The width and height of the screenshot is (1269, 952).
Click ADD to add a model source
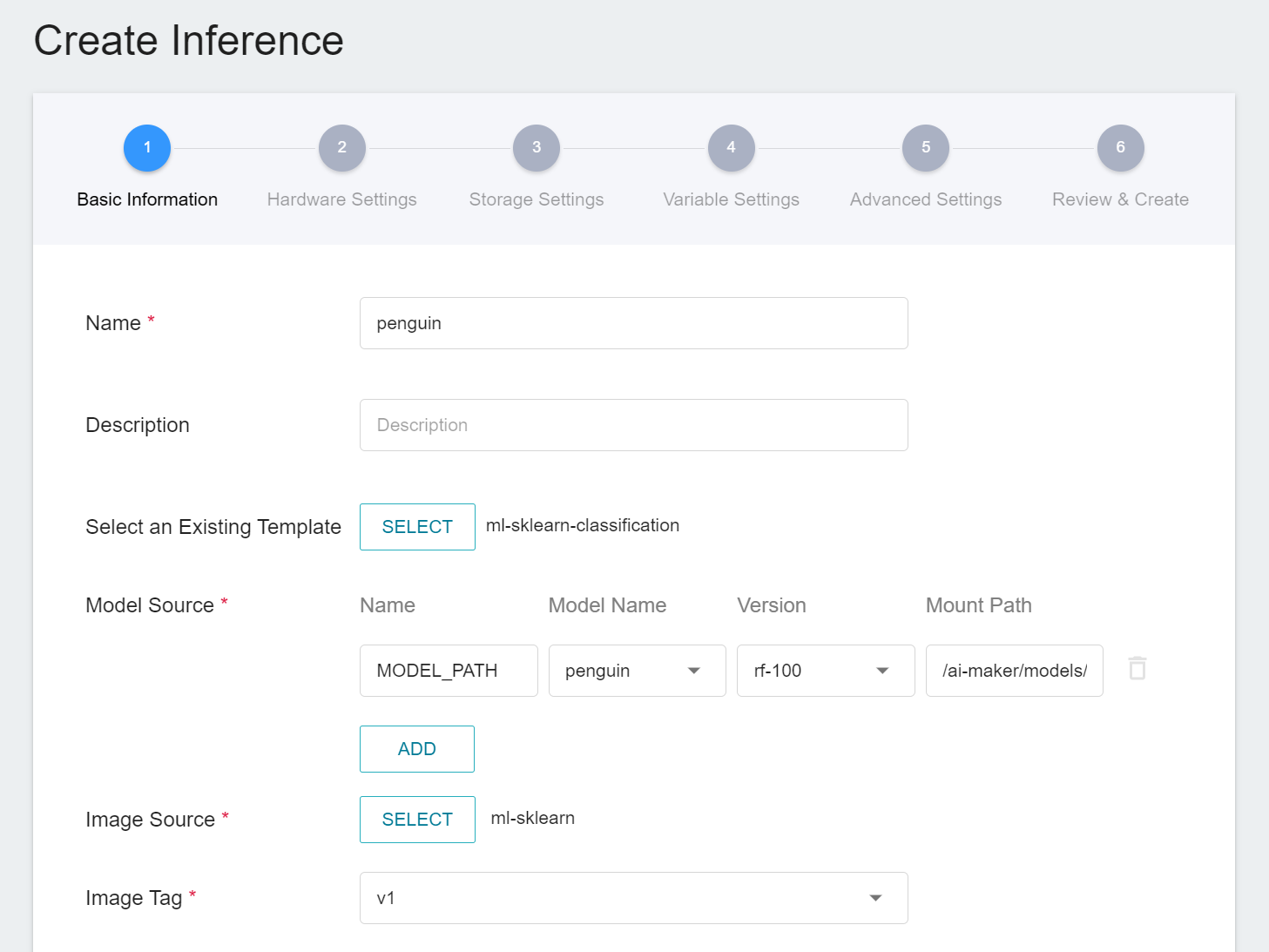pyautogui.click(x=416, y=749)
